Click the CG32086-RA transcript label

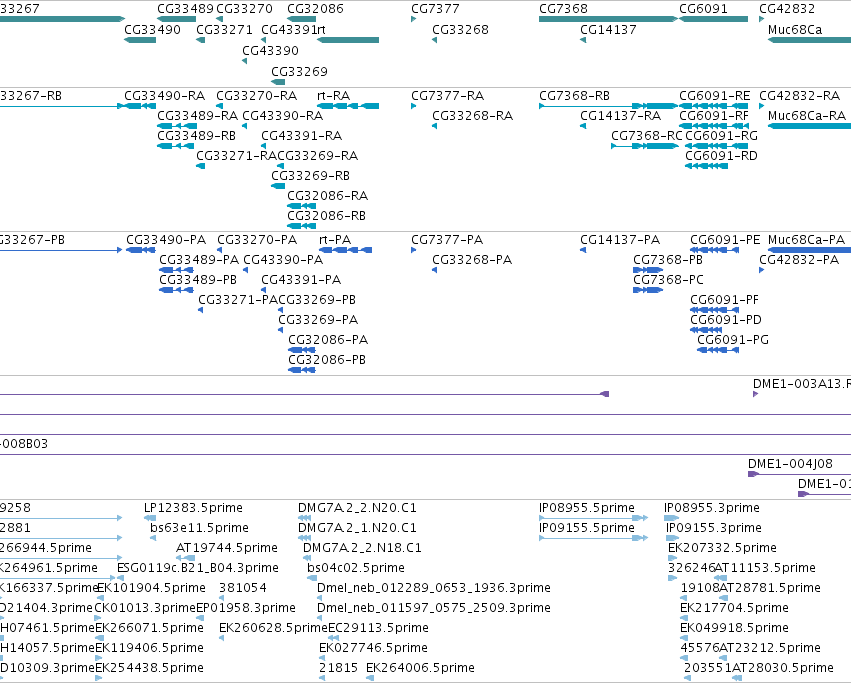[x=327, y=196]
